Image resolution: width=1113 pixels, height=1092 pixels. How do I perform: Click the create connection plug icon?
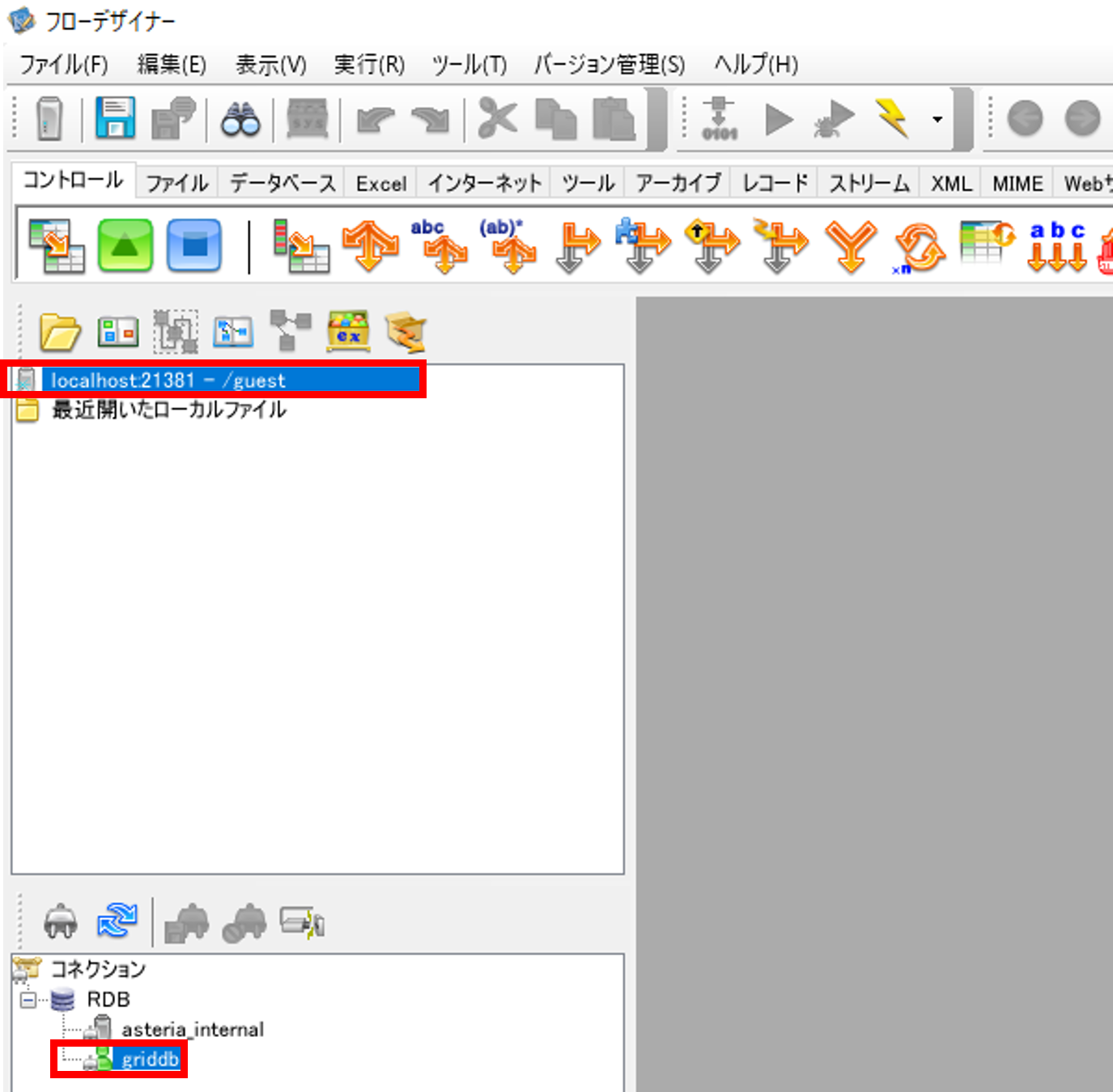pyautogui.click(x=61, y=921)
